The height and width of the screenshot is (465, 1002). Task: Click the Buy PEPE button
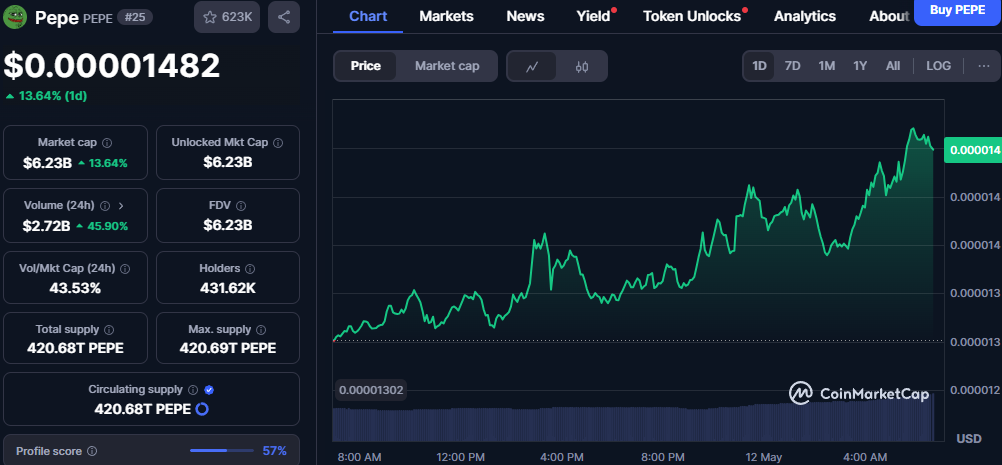click(957, 11)
